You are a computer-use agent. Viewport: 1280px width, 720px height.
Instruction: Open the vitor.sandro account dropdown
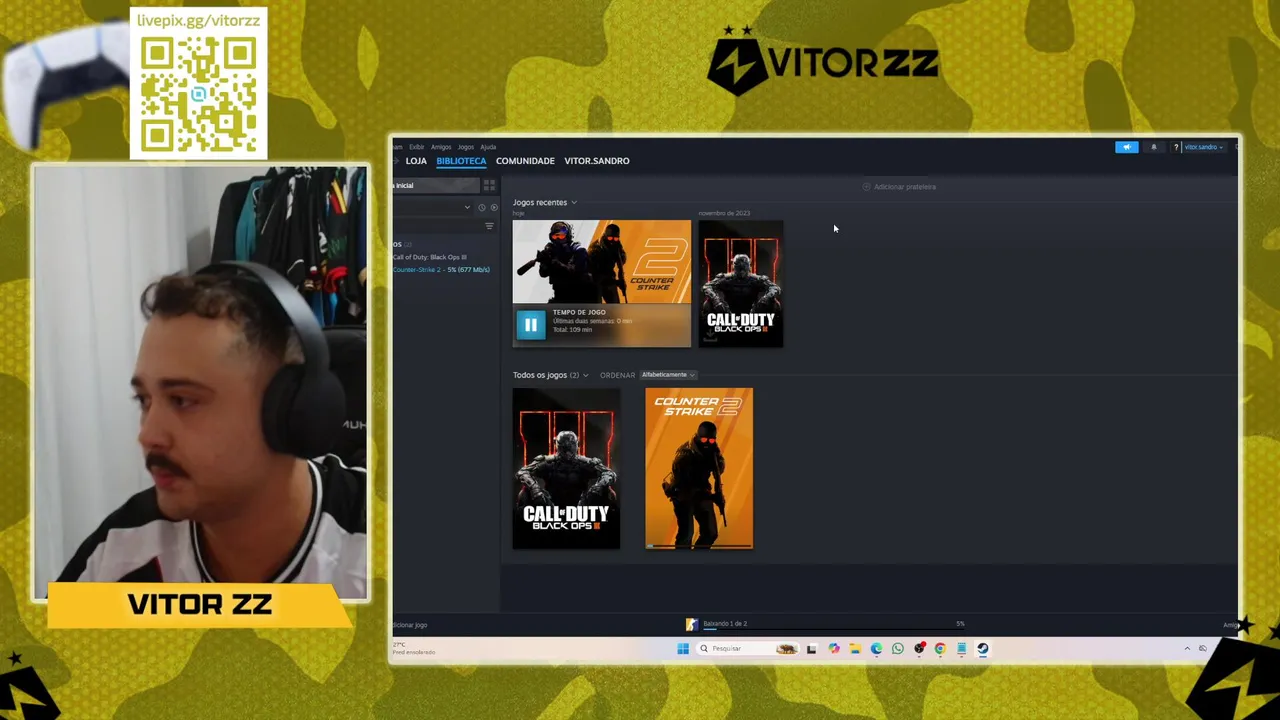[1203, 147]
